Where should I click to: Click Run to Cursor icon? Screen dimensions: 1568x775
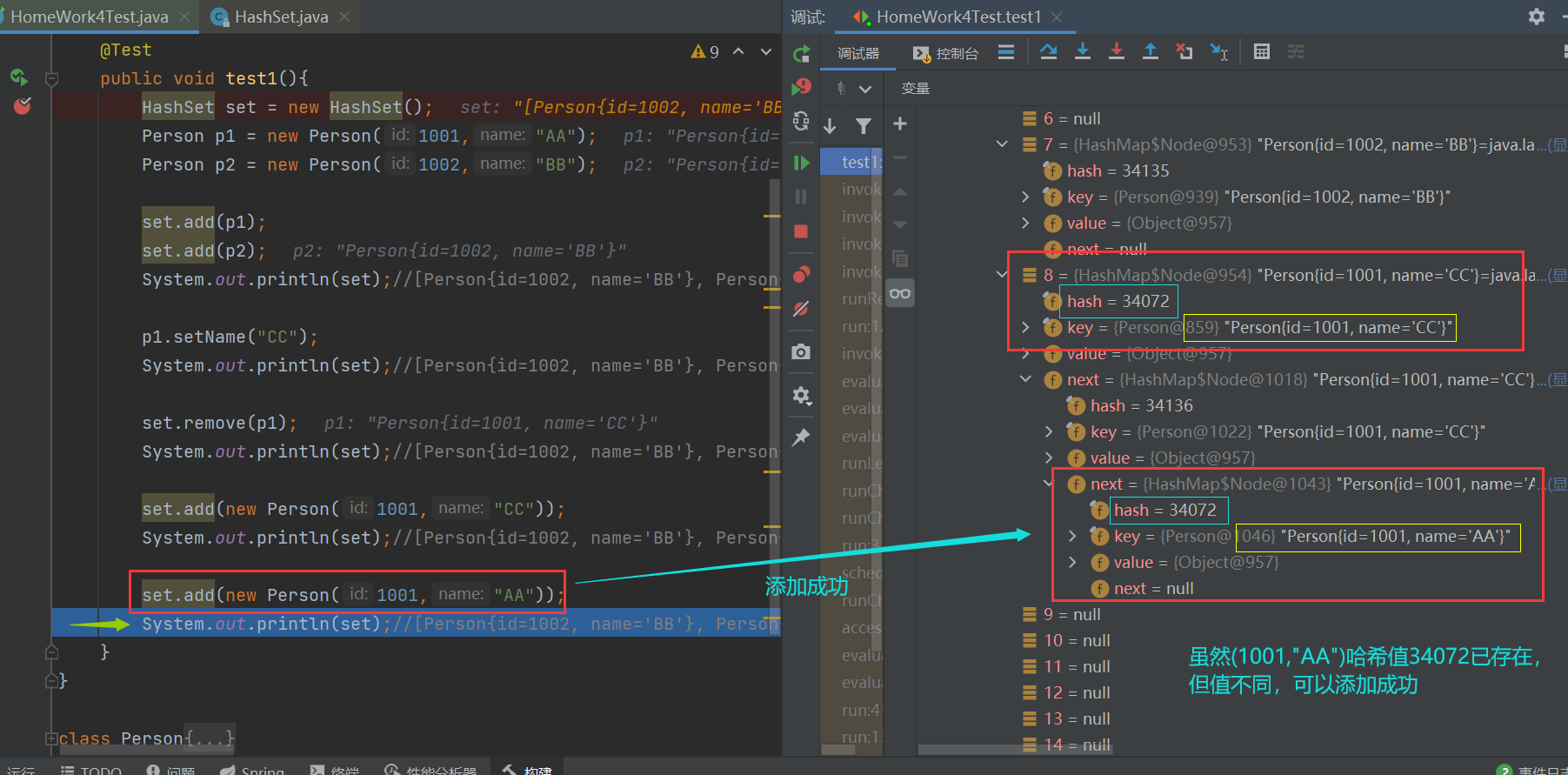pos(1219,52)
